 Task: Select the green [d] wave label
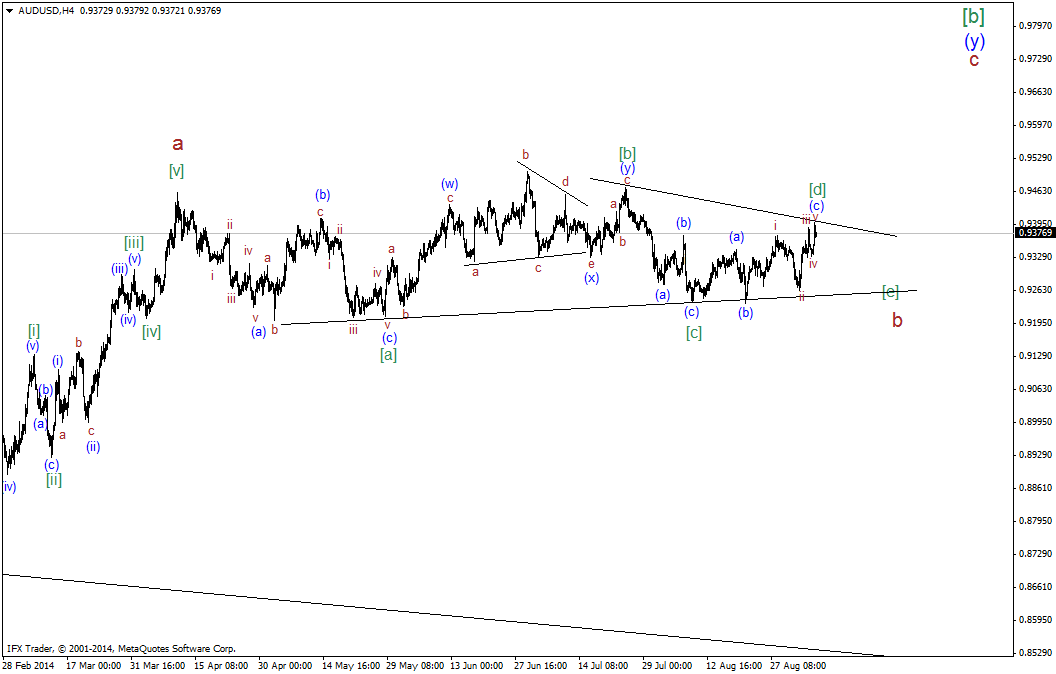(817, 189)
